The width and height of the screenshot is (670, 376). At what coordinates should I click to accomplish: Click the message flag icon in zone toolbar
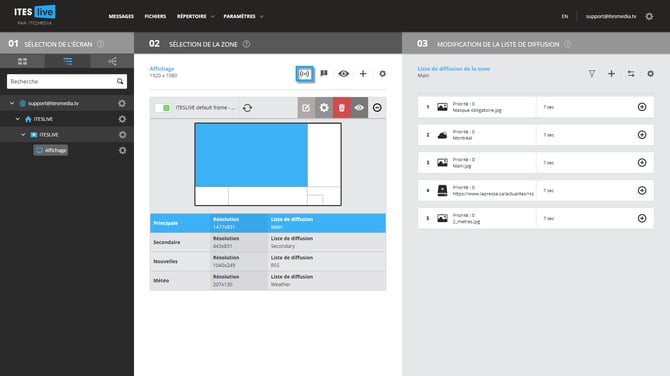point(324,73)
